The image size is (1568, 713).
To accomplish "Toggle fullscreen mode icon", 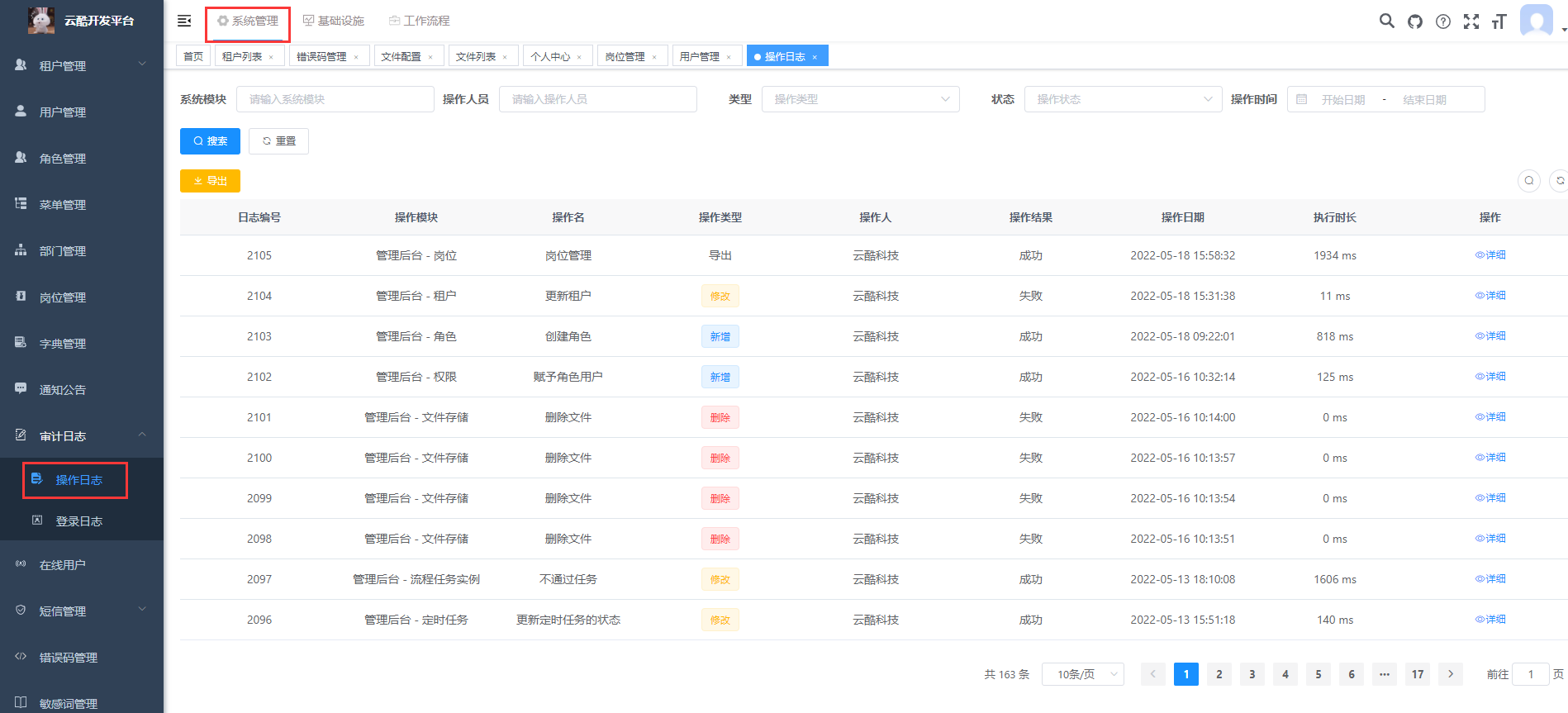I will (x=1471, y=21).
